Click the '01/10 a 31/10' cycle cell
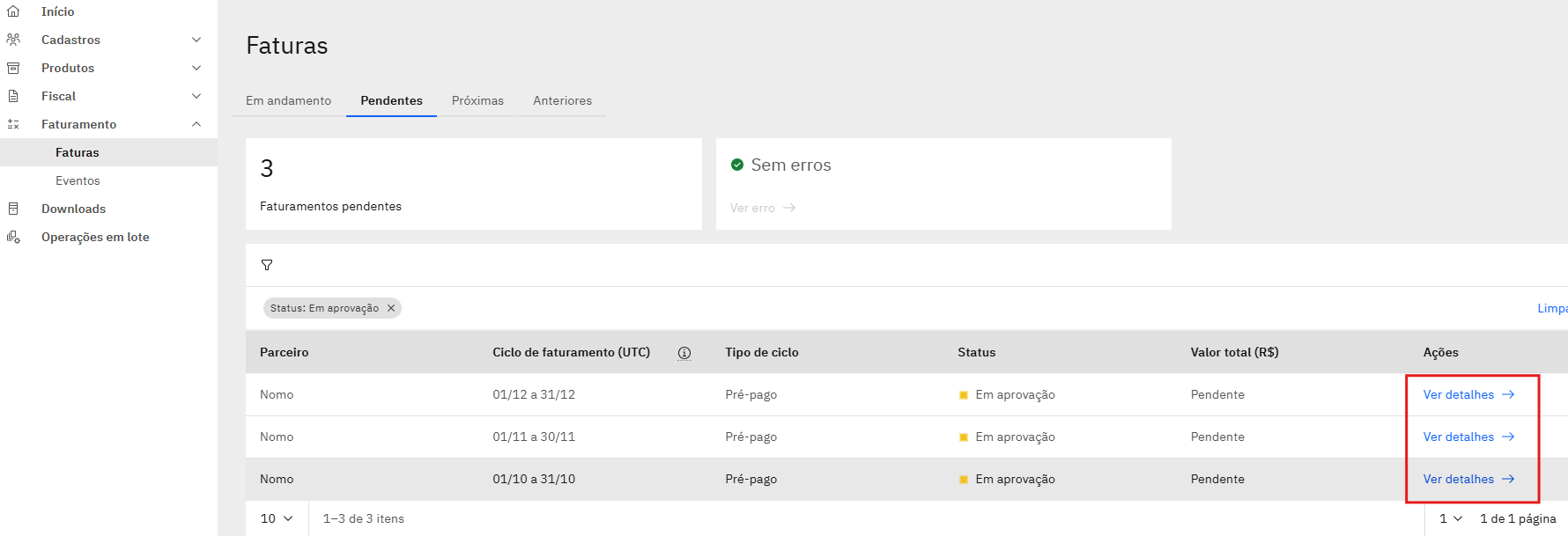1568x536 pixels. 534,479
